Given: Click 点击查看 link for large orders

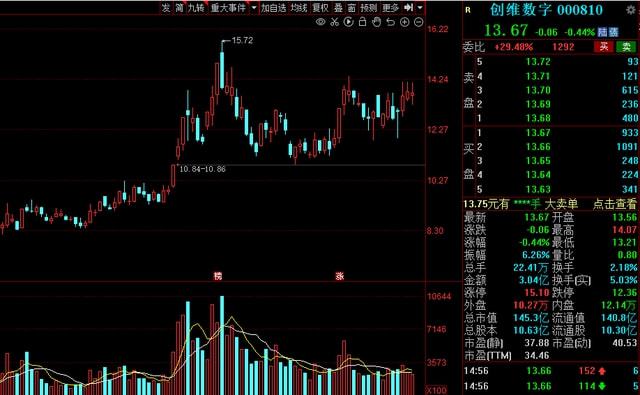Looking at the screenshot, I should click(x=615, y=204).
